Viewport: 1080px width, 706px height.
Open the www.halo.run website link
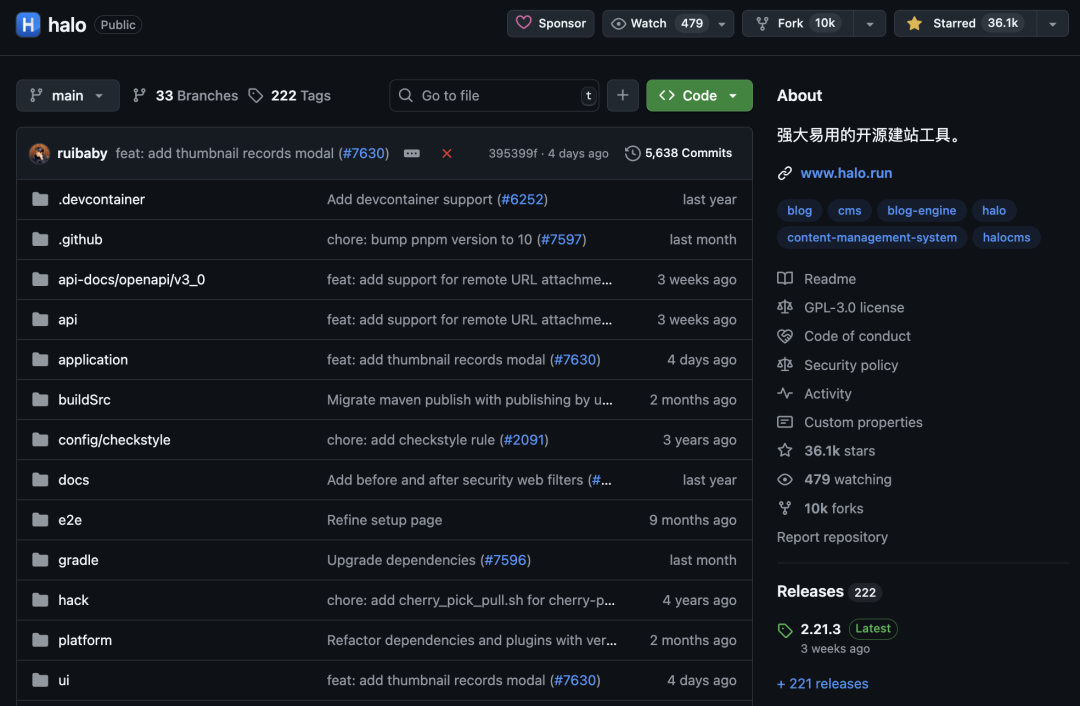846,174
